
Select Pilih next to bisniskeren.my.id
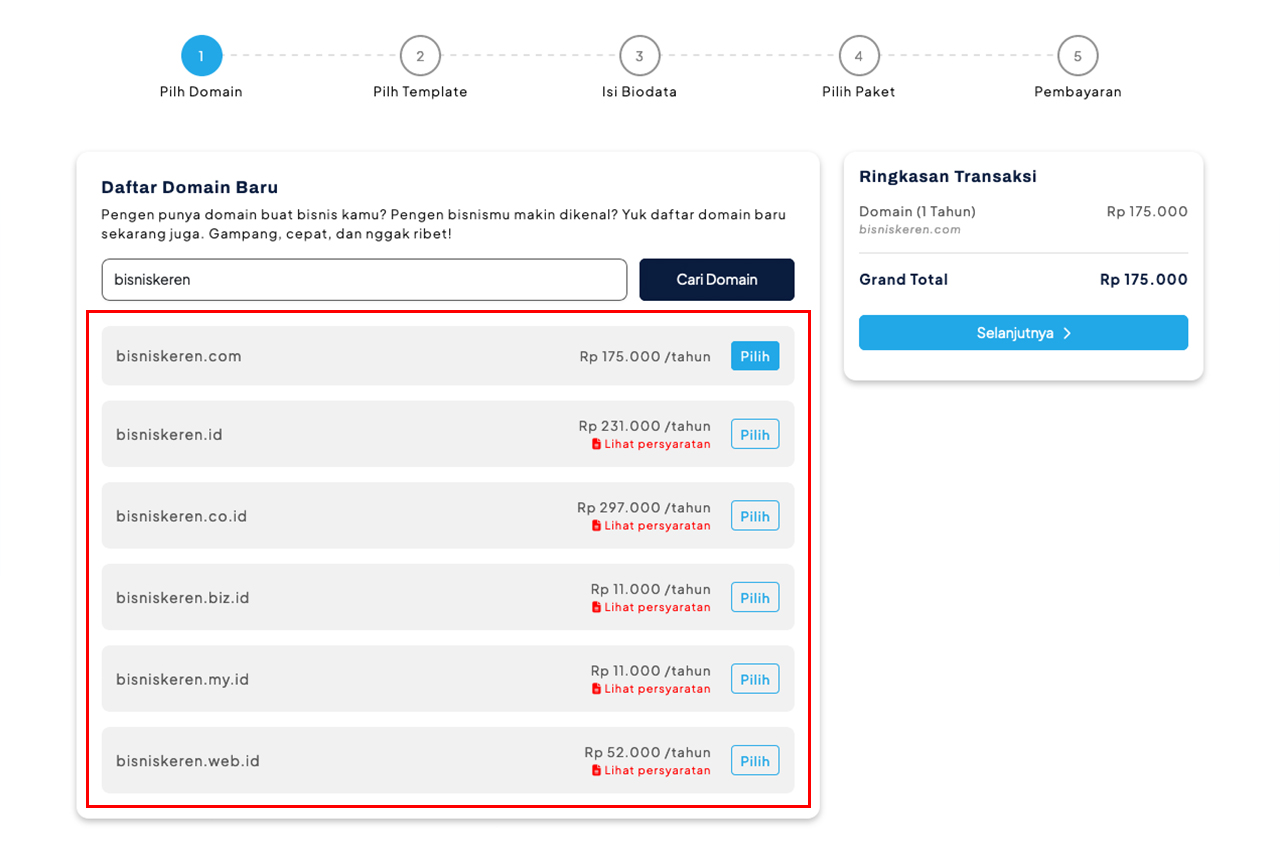[755, 679]
